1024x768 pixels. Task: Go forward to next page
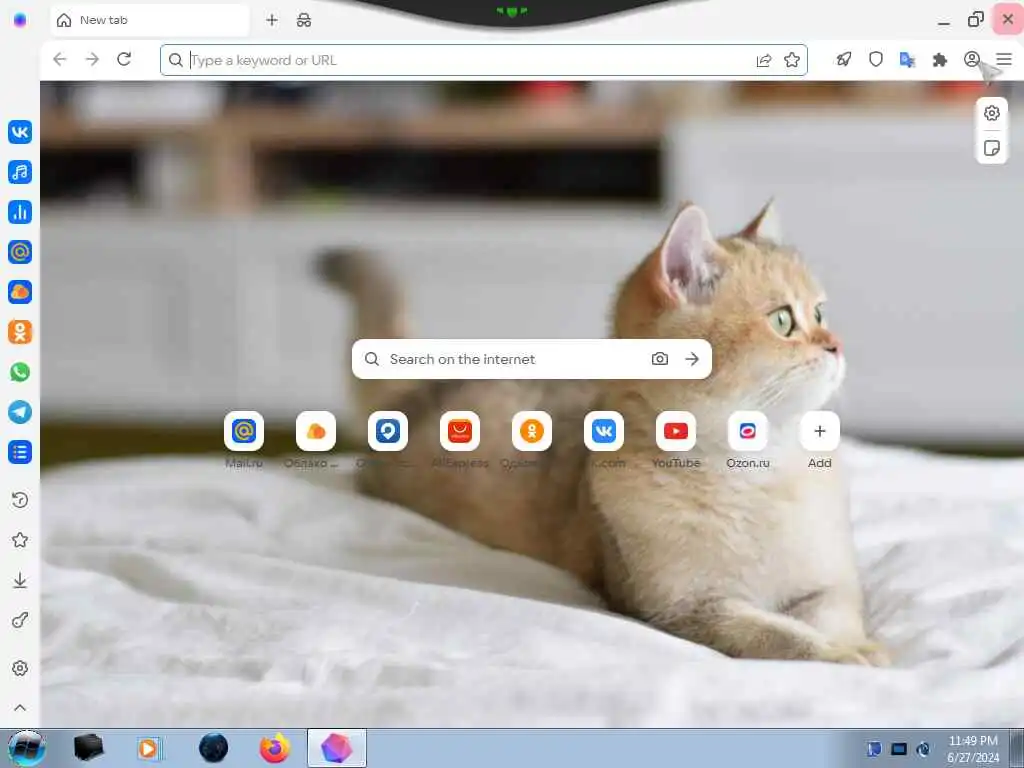click(x=92, y=59)
